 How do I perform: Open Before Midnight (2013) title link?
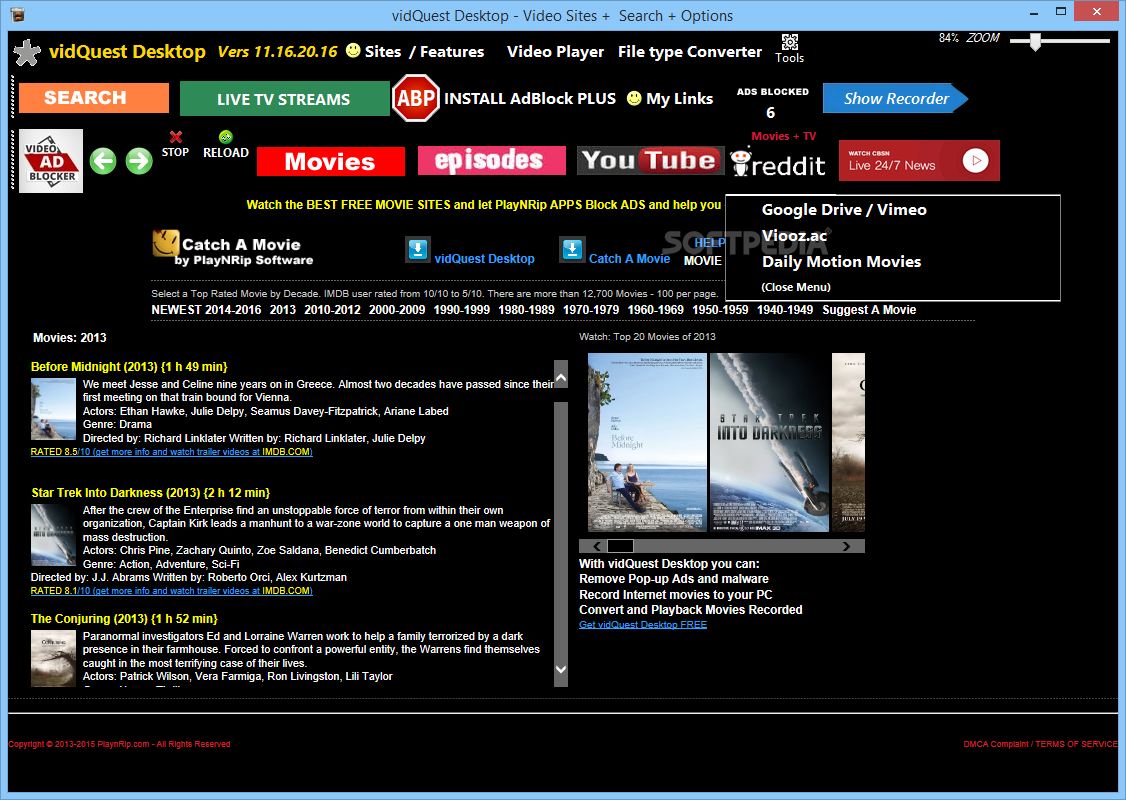point(129,366)
